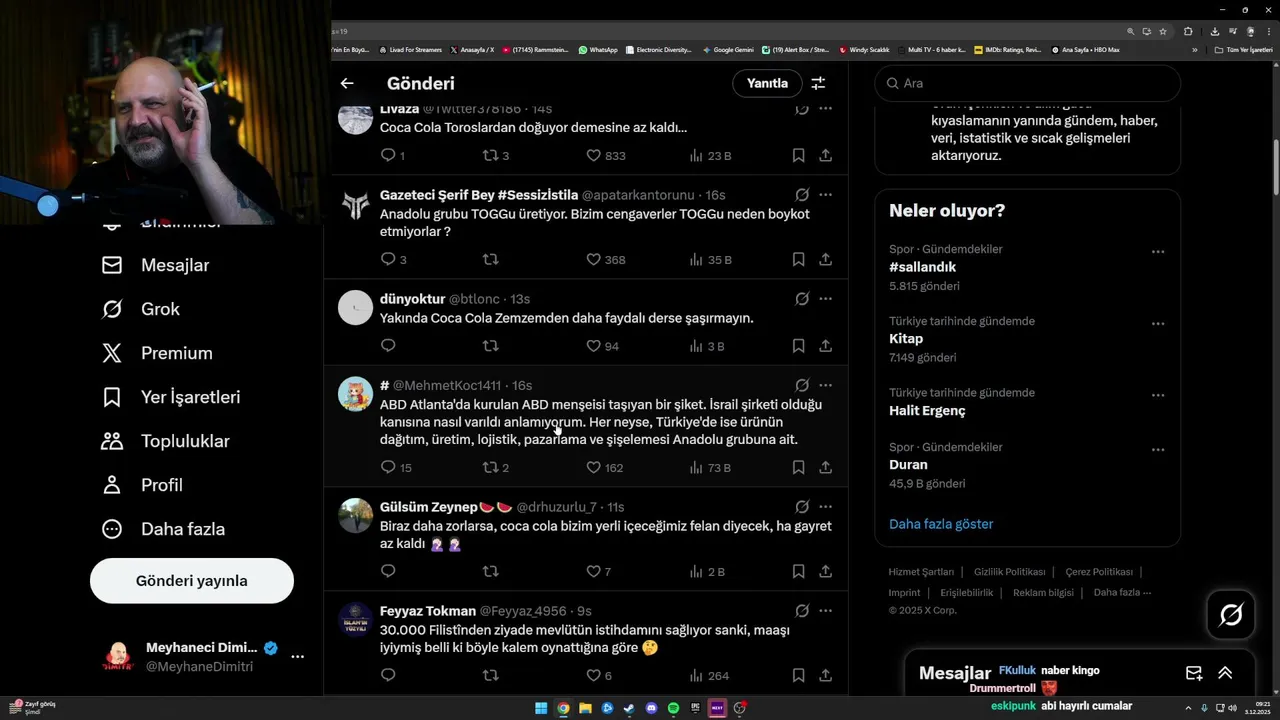This screenshot has height=720, width=1280.
Task: Like the Gülsüm Zeynep post
Action: pyautogui.click(x=598, y=572)
